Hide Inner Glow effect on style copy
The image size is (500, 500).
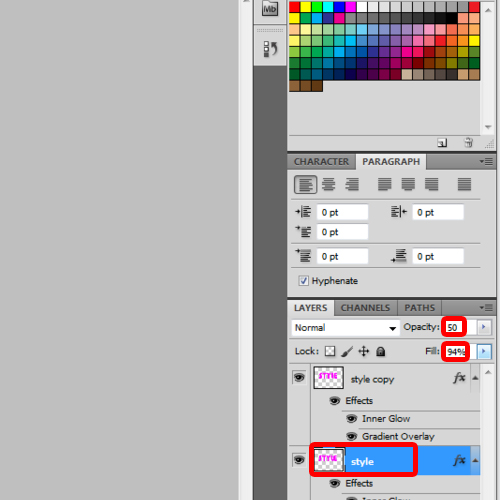352,419
